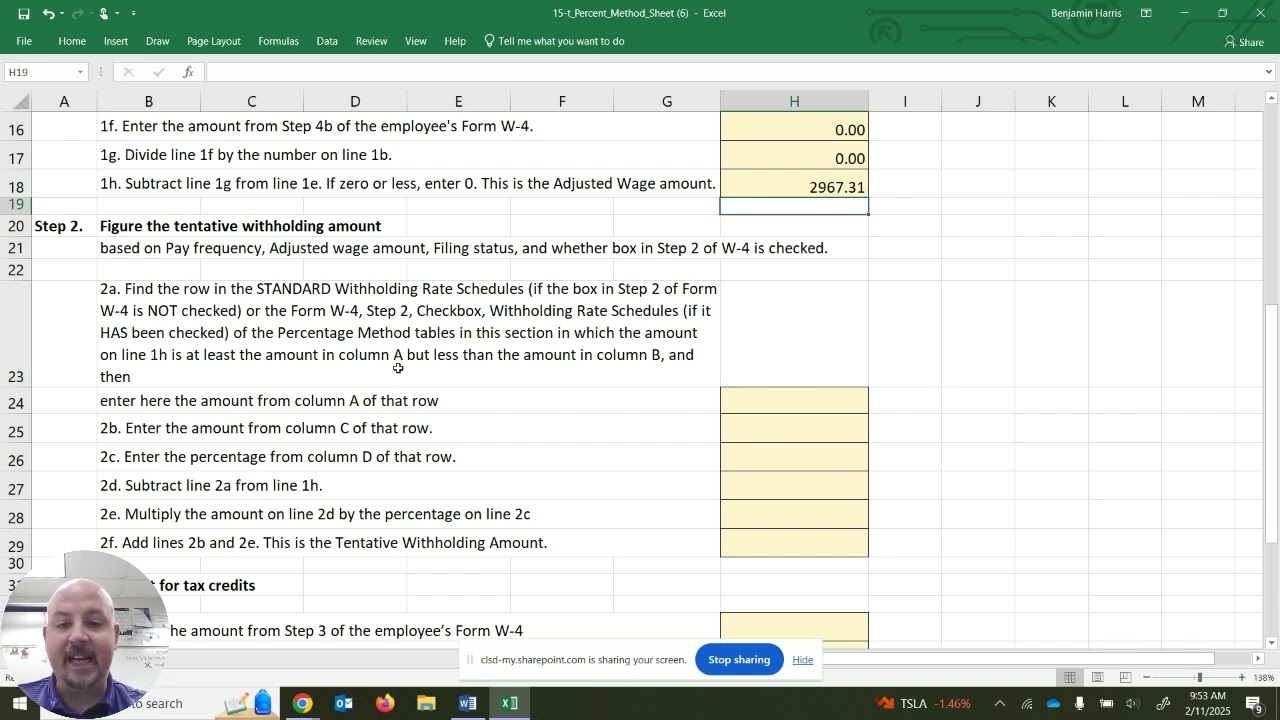The image size is (1280, 720).
Task: Open File Explorer from the taskbar
Action: click(x=426, y=704)
